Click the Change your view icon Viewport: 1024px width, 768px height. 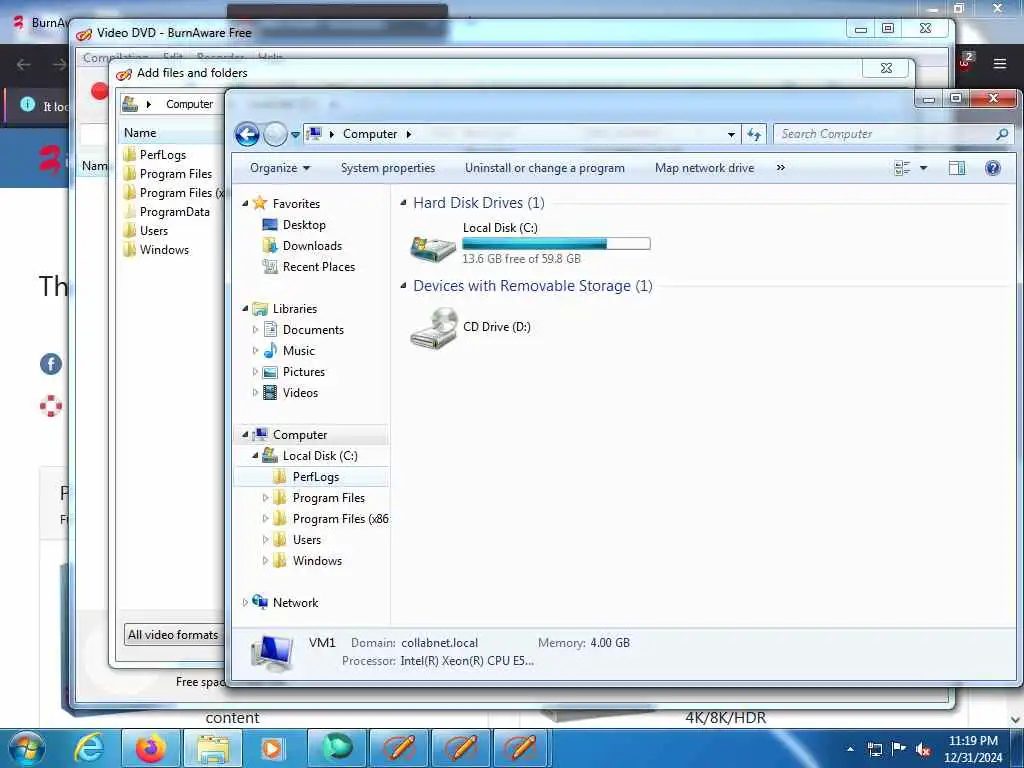pos(902,168)
